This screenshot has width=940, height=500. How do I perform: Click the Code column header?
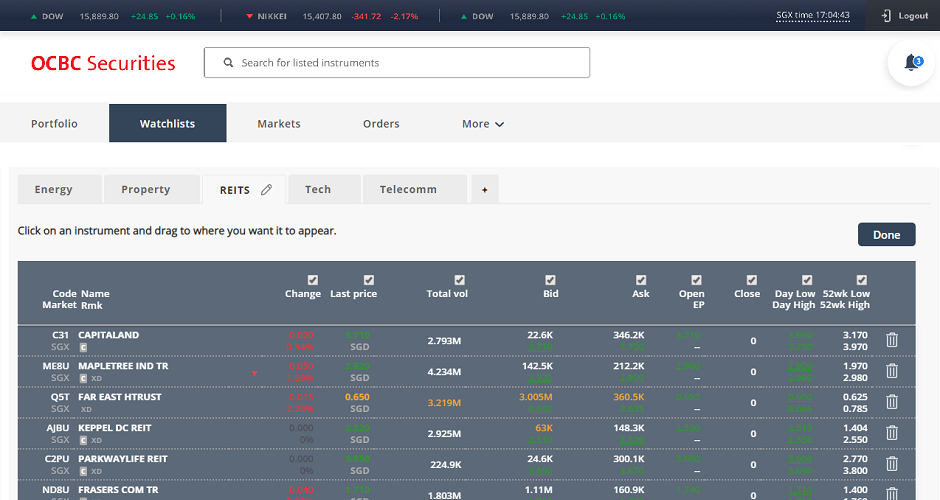point(64,294)
